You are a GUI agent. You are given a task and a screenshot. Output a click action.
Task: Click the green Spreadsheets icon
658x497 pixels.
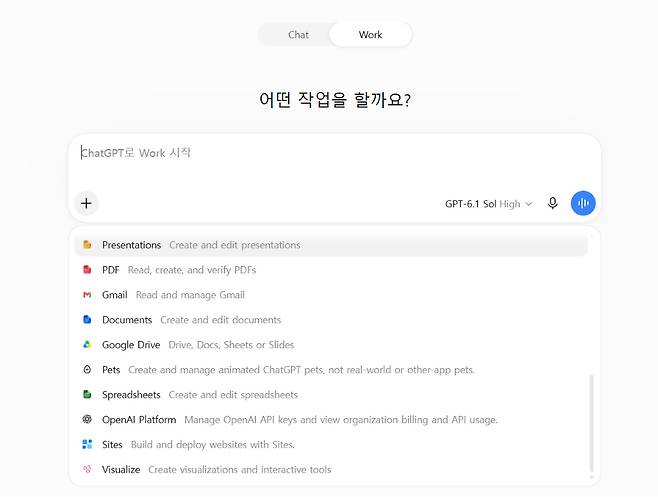tap(87, 394)
